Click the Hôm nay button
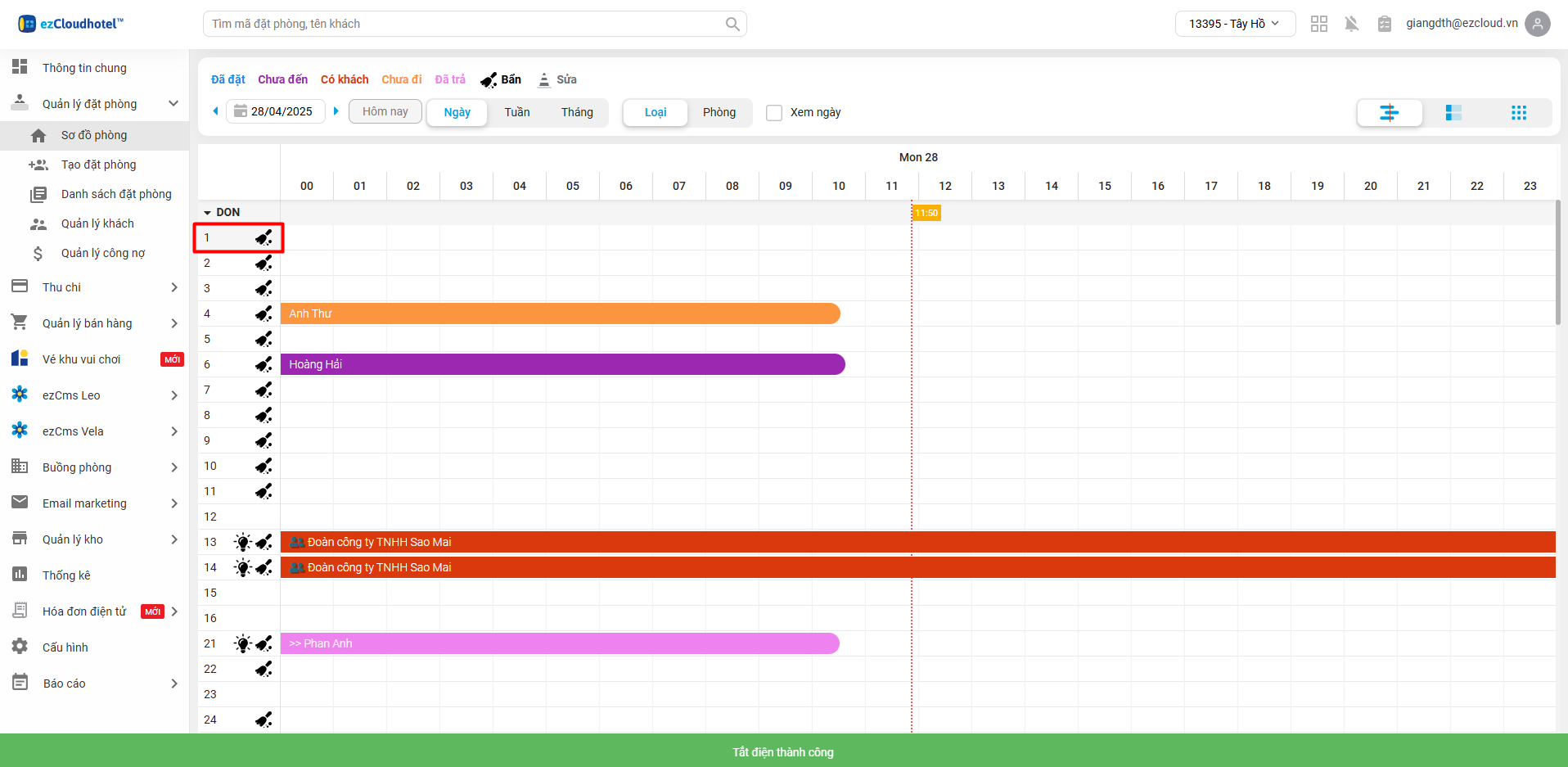Viewport: 1568px width, 767px height. (385, 112)
